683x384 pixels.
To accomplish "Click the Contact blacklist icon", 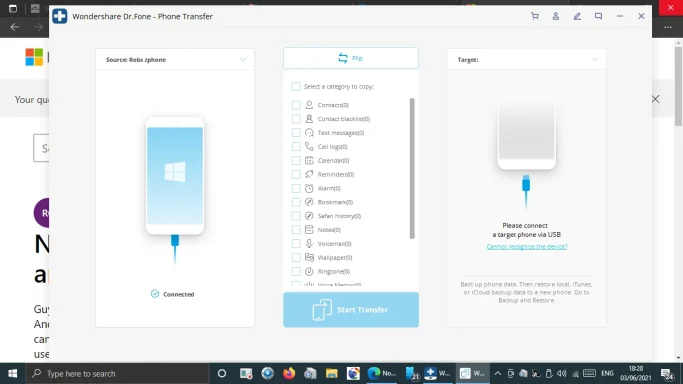I will coord(309,119).
